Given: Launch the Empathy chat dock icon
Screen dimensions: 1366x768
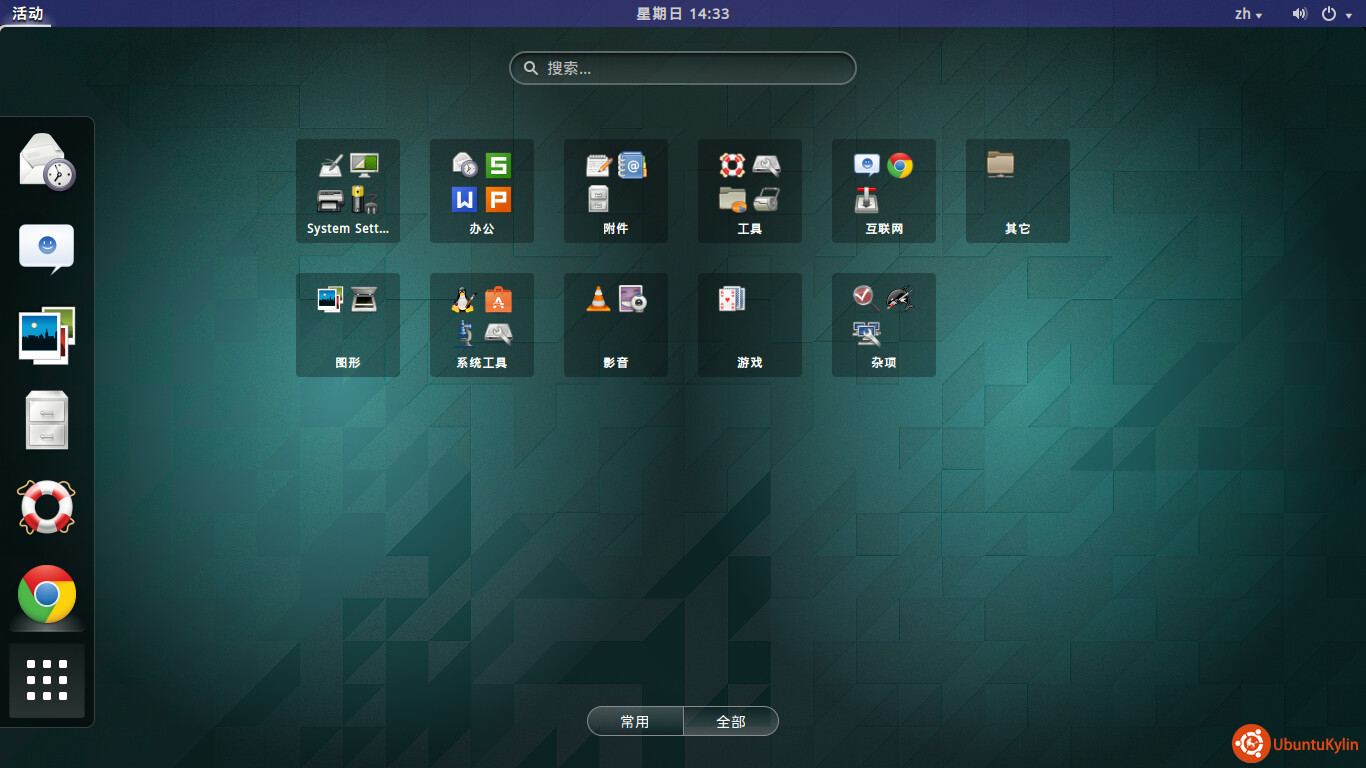Looking at the screenshot, I should click(47, 248).
